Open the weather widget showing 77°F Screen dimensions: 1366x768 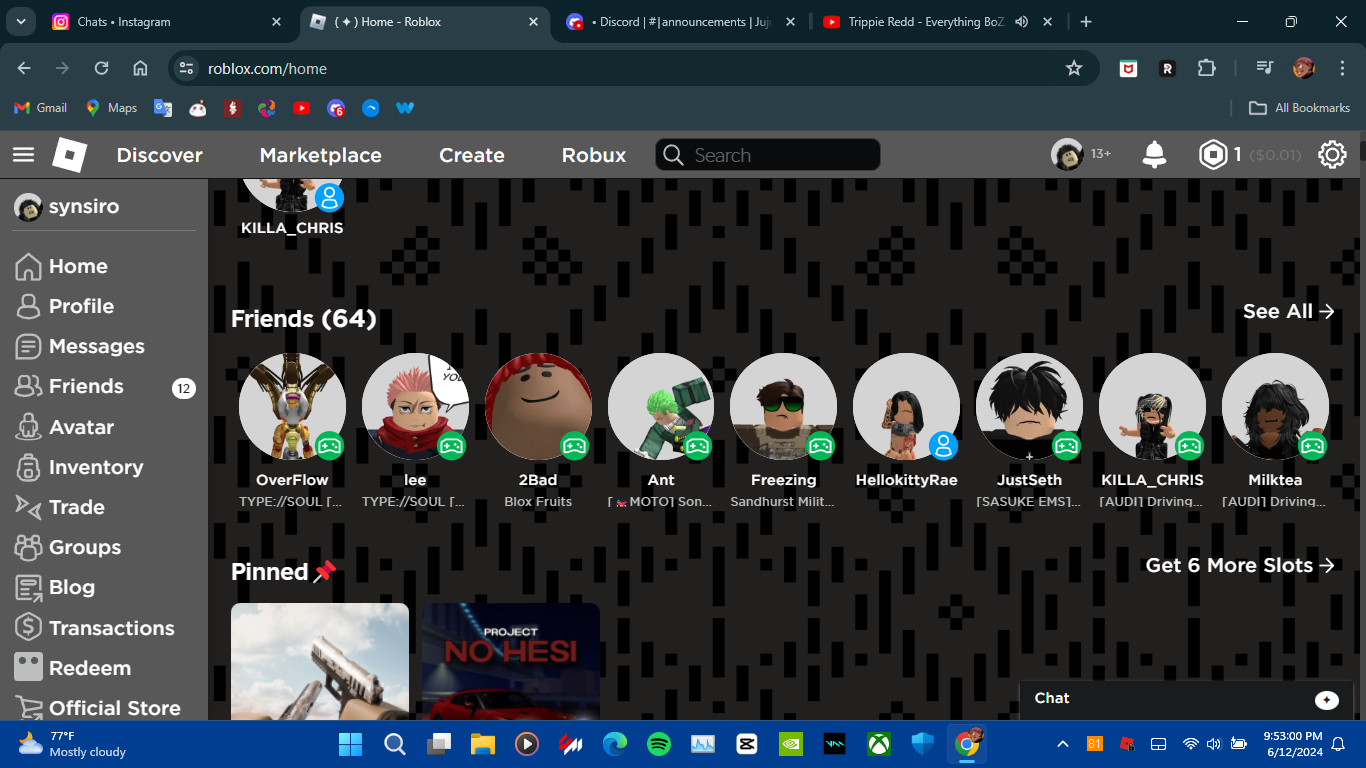[x=72, y=744]
